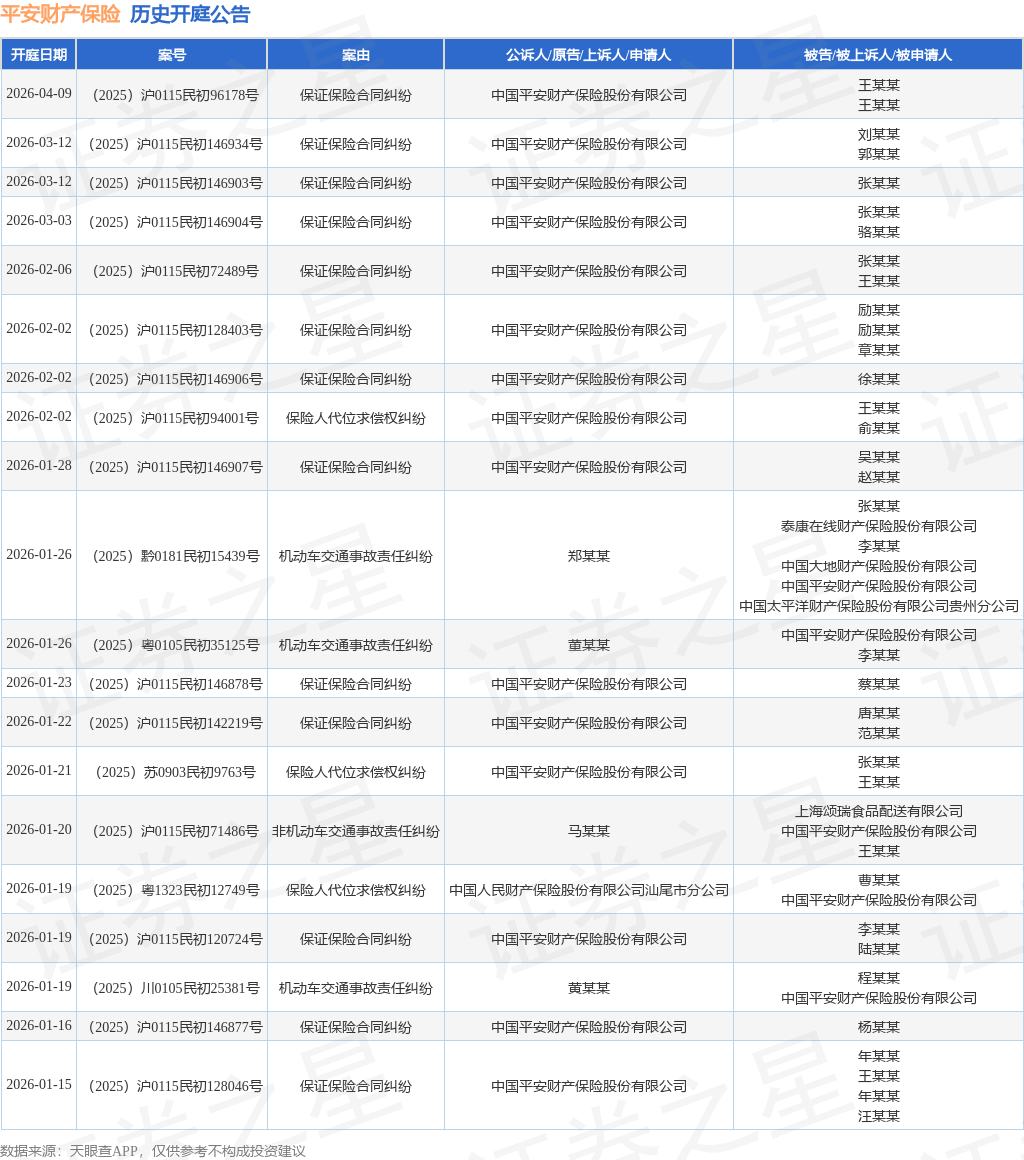Select case number (2025)沪0115民初94001号
1024x1160 pixels.
(x=175, y=418)
